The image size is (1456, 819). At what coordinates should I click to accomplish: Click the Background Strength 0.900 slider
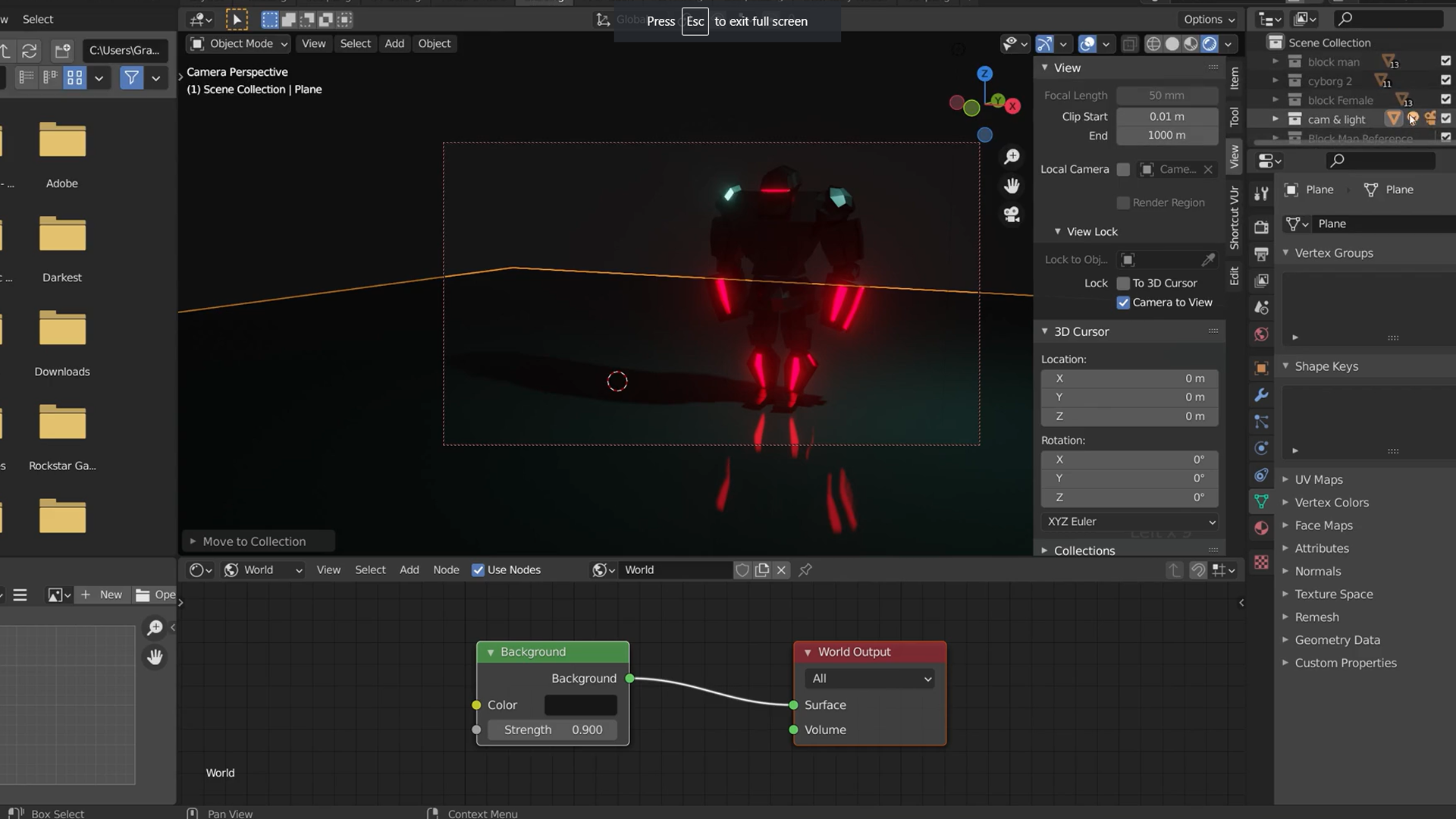click(x=553, y=730)
